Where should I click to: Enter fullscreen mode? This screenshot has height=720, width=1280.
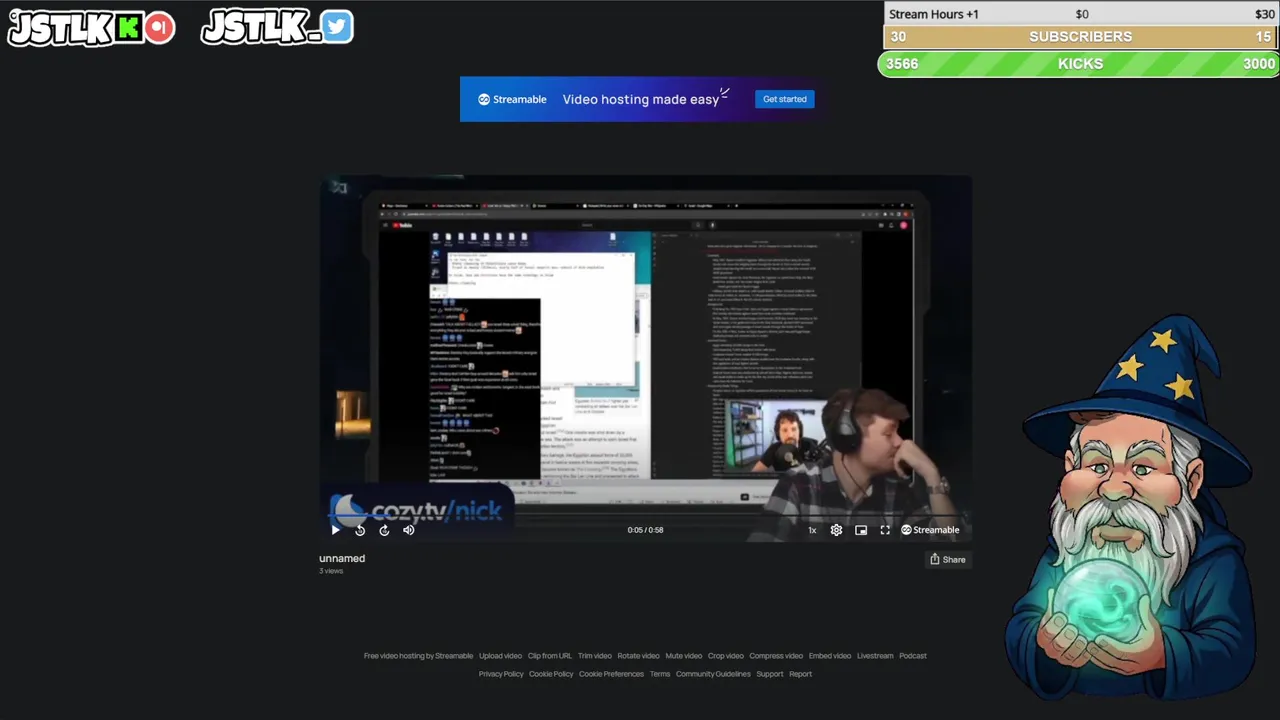[x=885, y=530]
